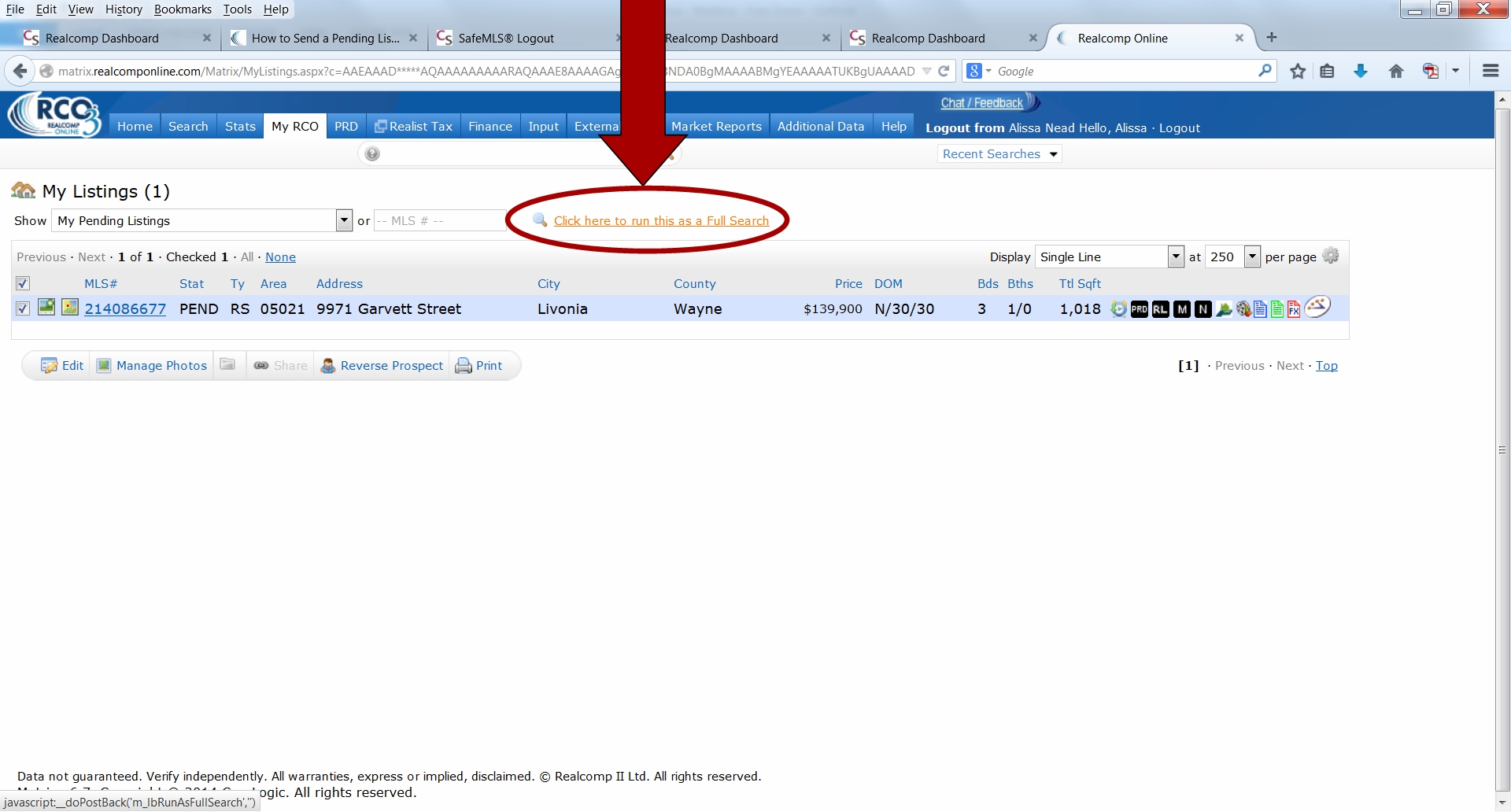
Task: Open the bookmarks list icon
Action: click(x=1327, y=71)
